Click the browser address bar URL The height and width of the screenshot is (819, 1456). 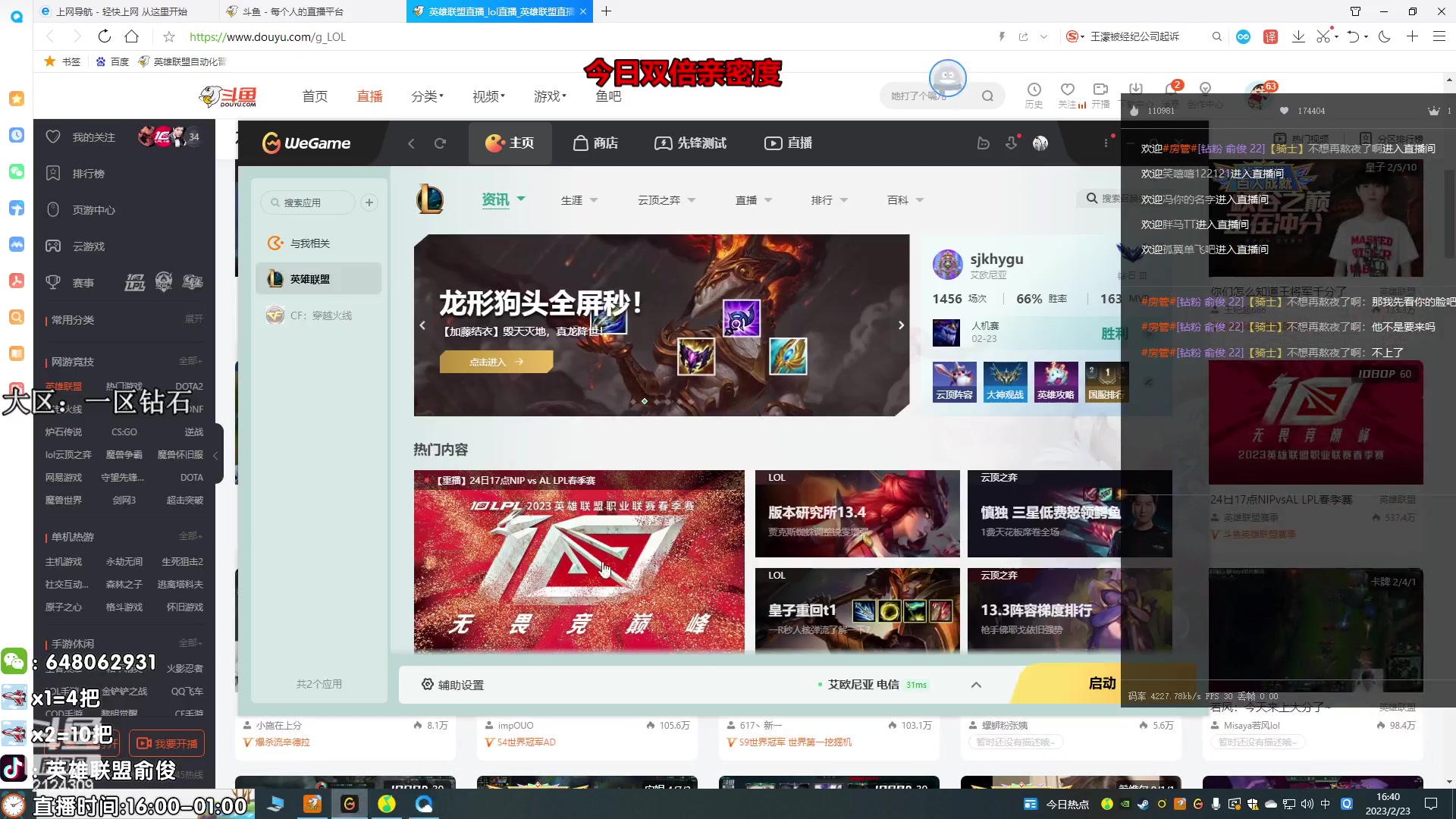[x=267, y=36]
